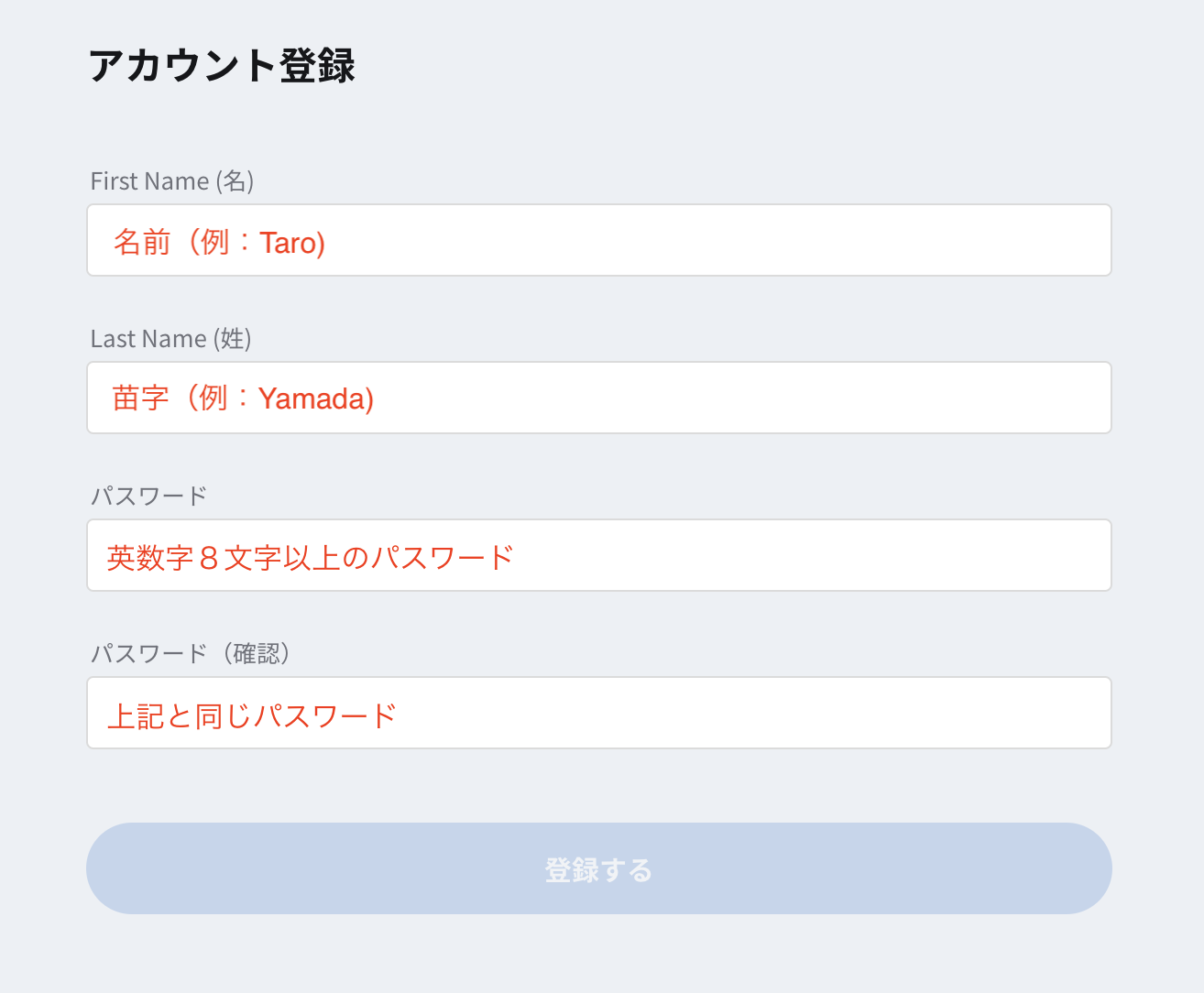Screen dimensions: 1204x993
Task: Click the パスワード input field
Action: [599, 555]
